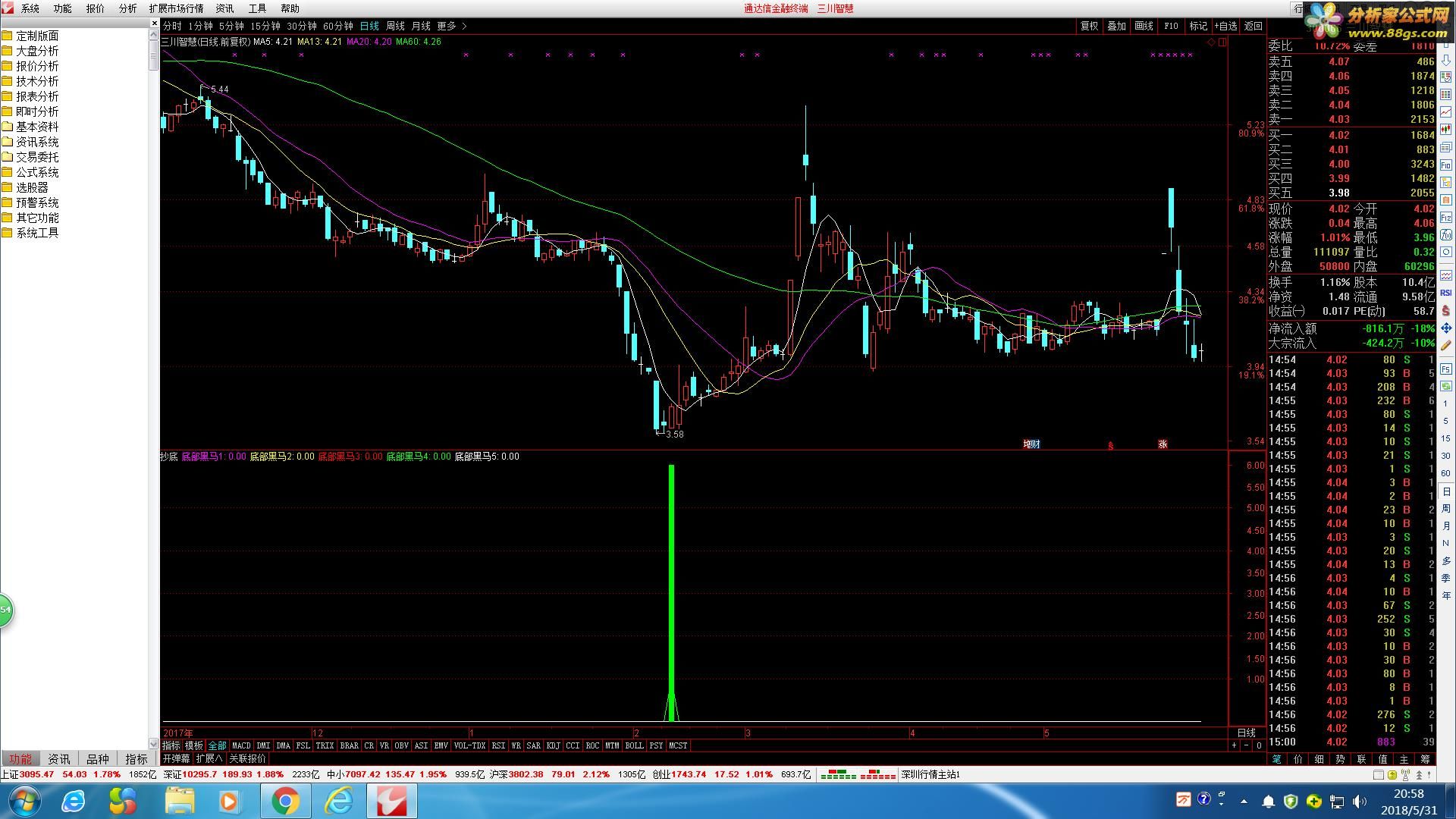This screenshot has height=819, width=1456.
Task: Click the checklist icon in right toolbar
Action: pyautogui.click(x=1446, y=77)
